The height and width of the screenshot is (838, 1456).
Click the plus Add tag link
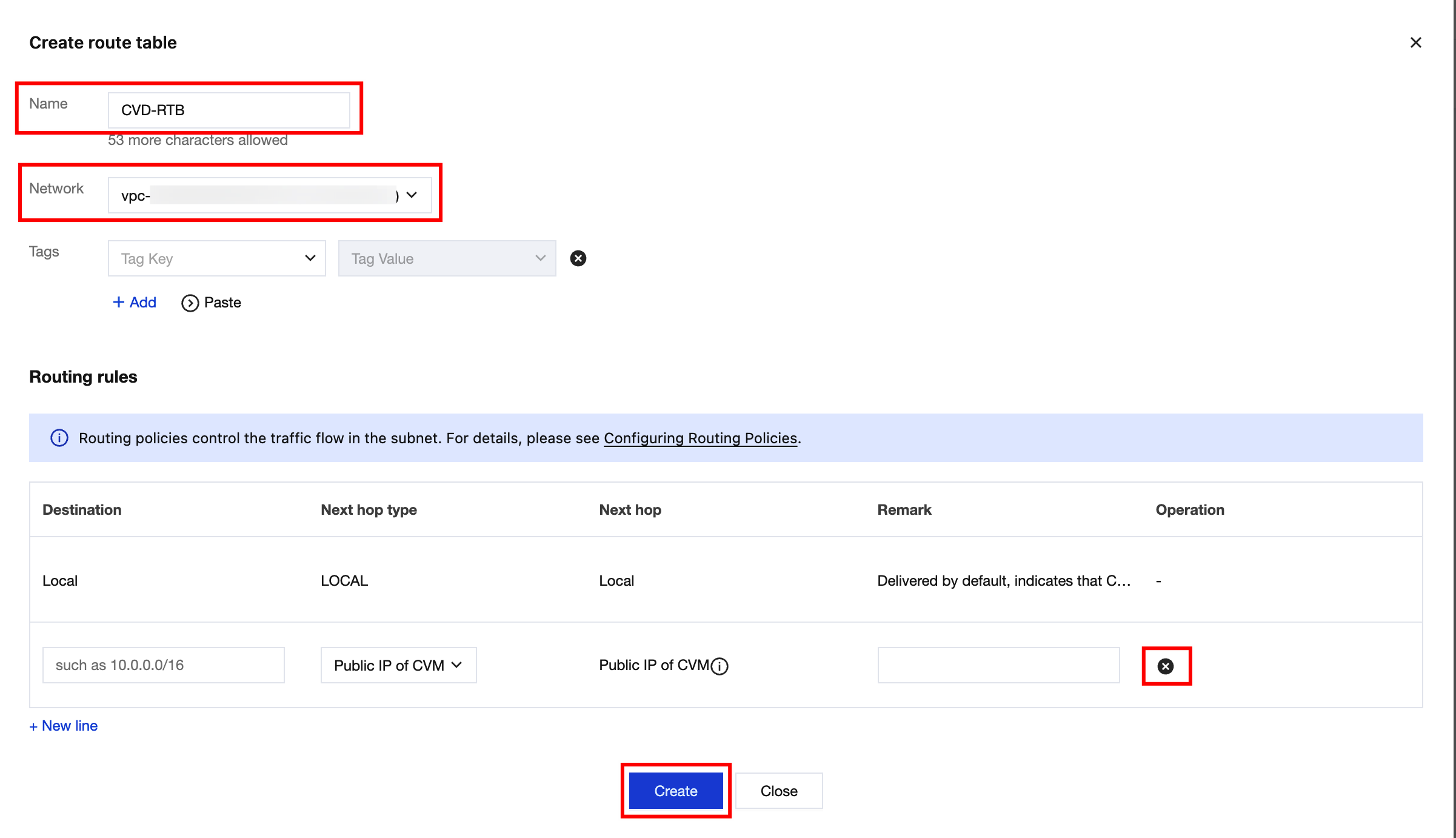coord(135,302)
